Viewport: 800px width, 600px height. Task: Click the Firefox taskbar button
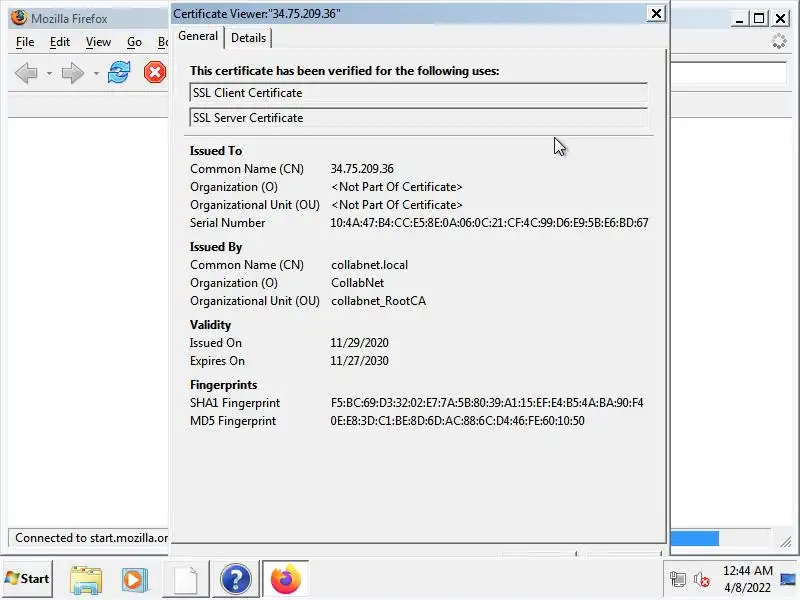click(x=286, y=580)
